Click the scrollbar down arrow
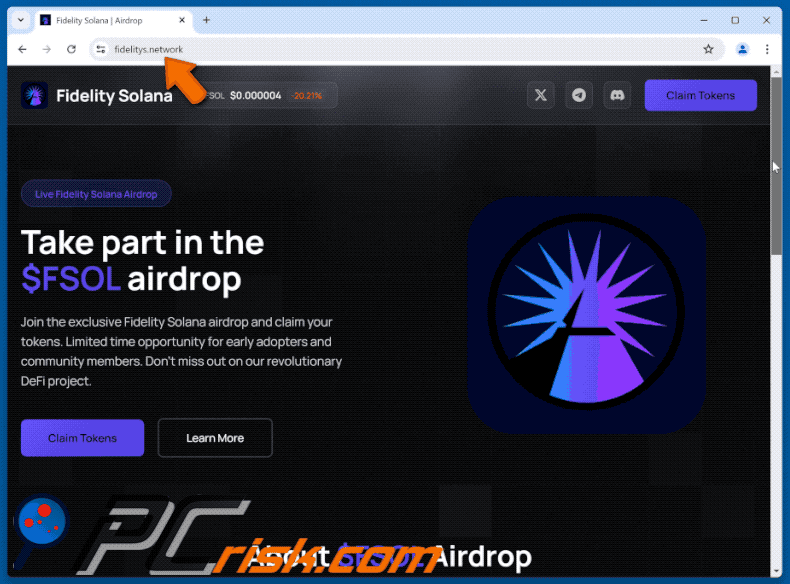Screen dimensions: 790x584 776,571
